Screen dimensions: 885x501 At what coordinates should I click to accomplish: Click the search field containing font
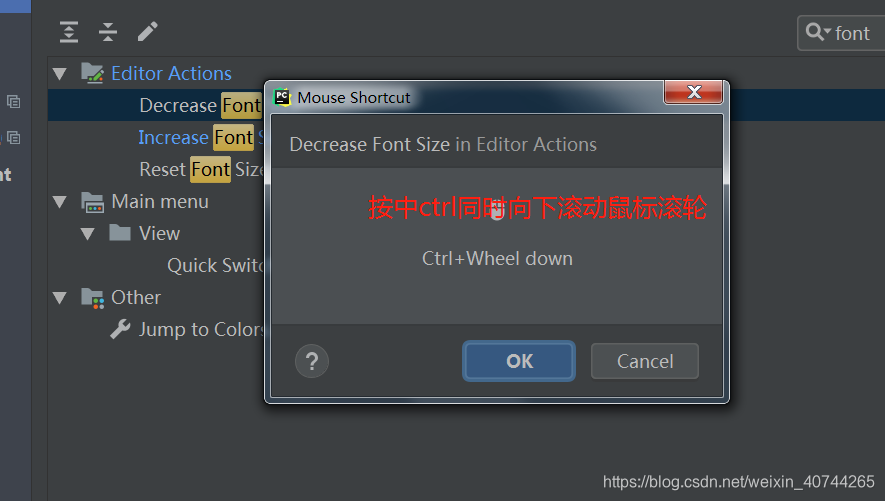(x=841, y=33)
